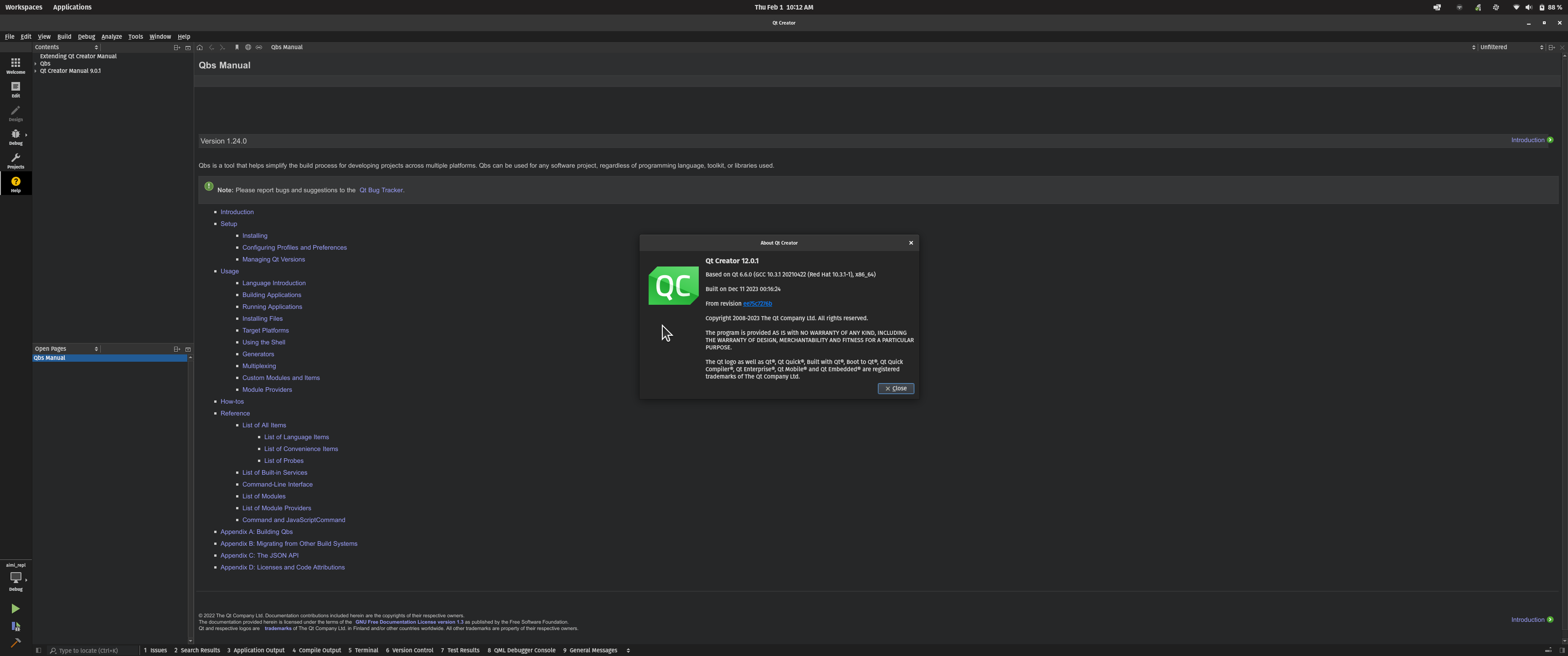
Task: Click the Start Debugging run icon
Action: coord(15,626)
